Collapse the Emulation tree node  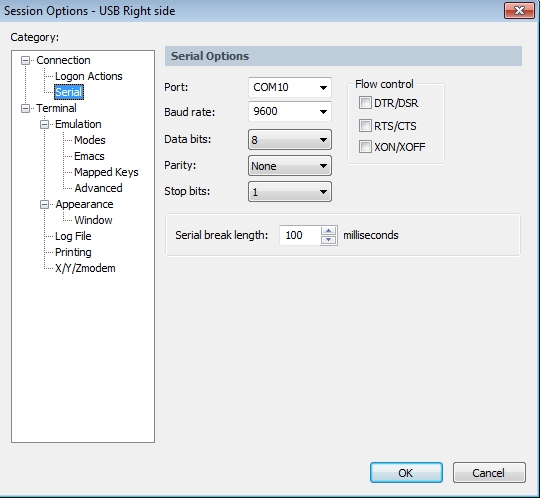[x=44, y=124]
